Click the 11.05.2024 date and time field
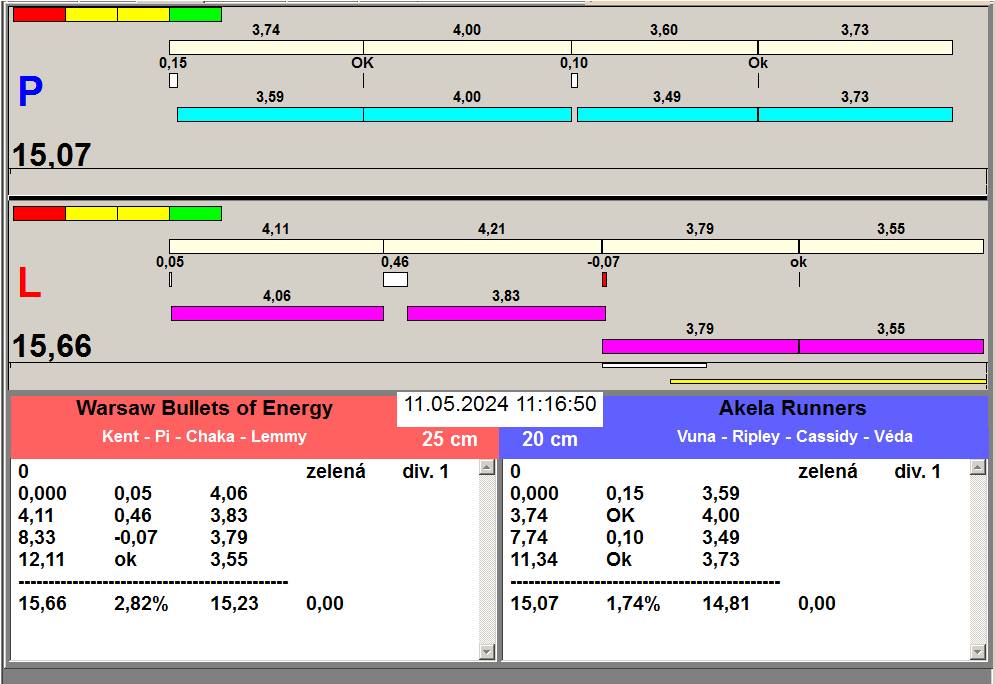 click(500, 405)
